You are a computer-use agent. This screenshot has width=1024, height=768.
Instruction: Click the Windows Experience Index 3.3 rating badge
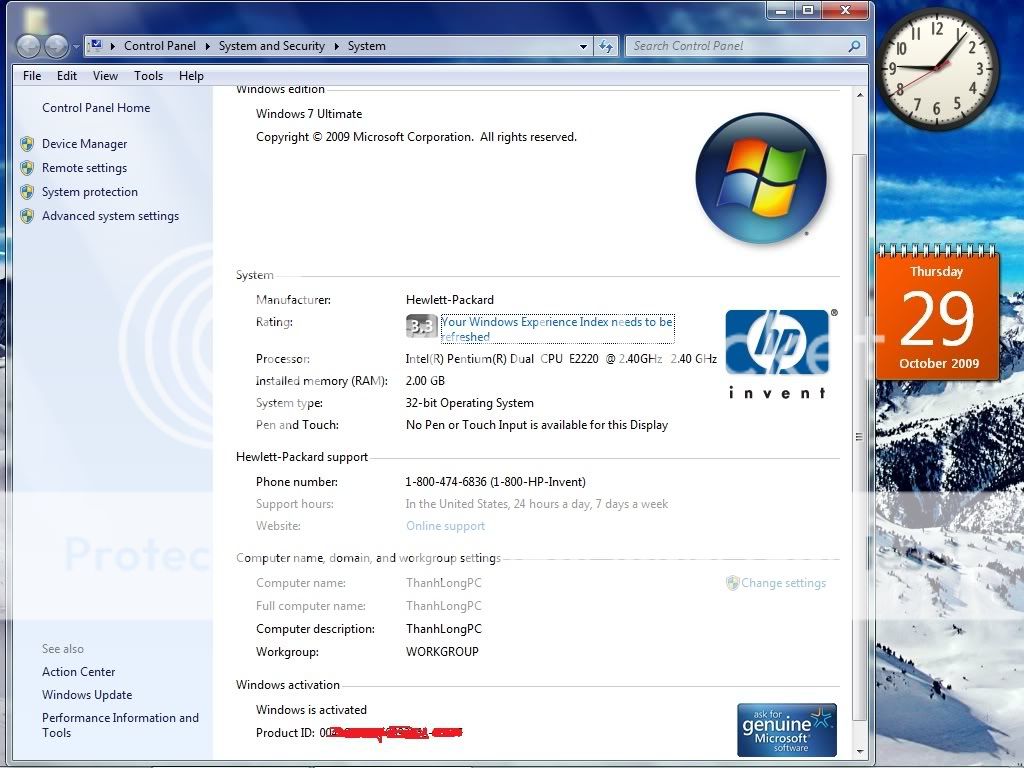point(421,326)
